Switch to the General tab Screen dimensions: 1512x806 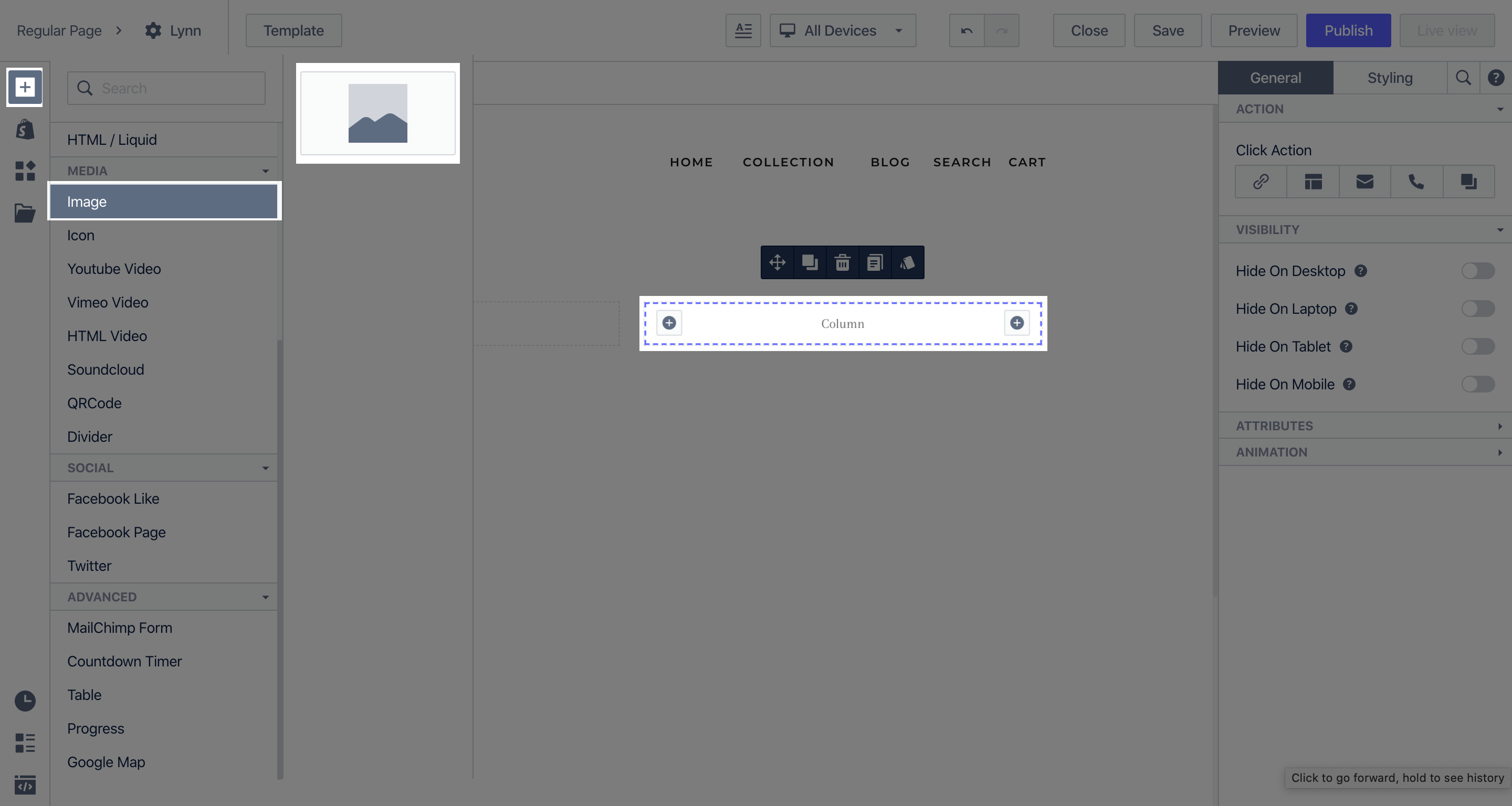coord(1275,78)
